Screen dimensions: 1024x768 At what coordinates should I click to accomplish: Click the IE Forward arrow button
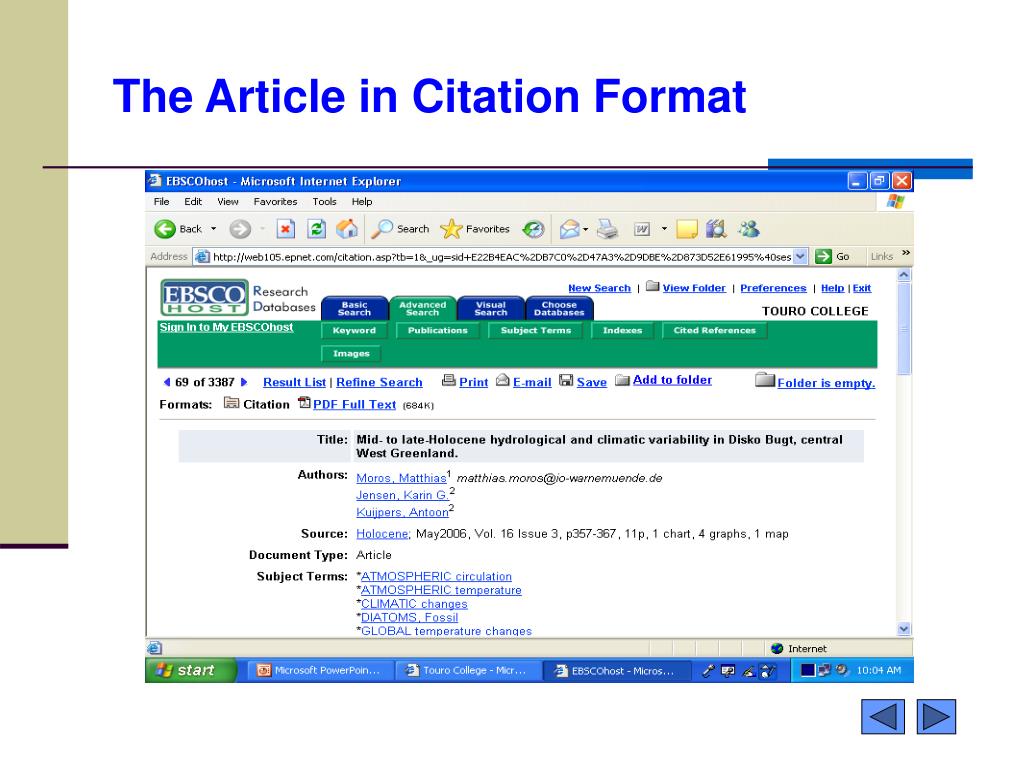tap(240, 229)
